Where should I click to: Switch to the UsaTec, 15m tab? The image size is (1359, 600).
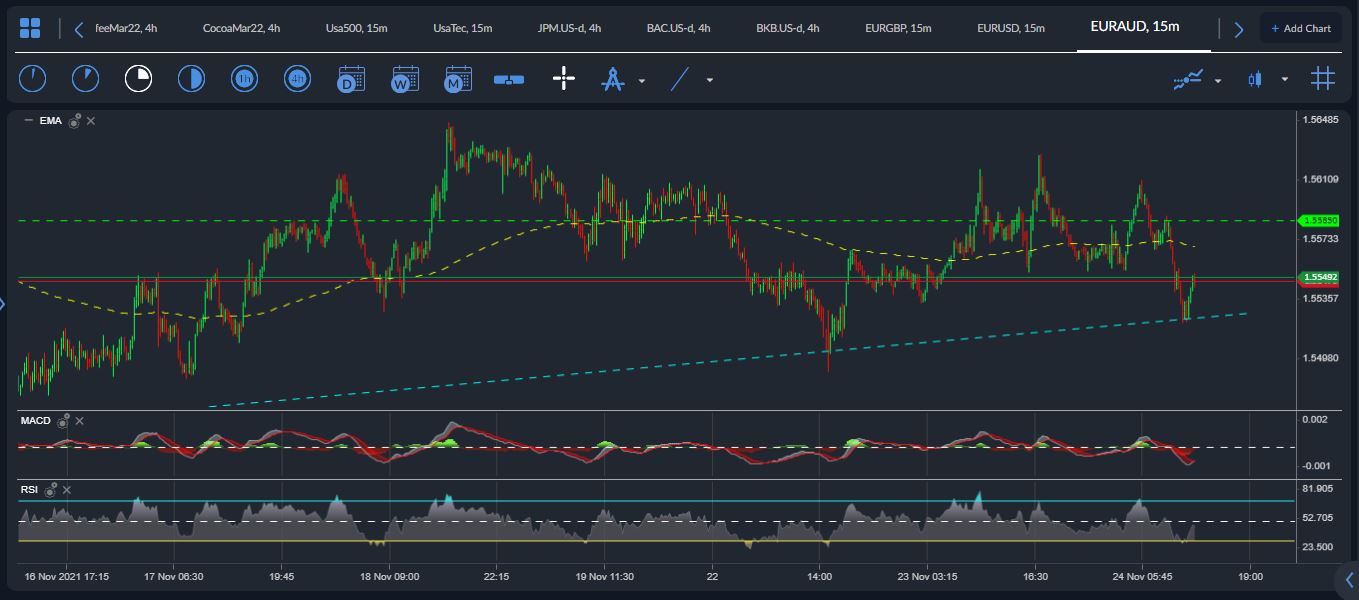coord(463,28)
